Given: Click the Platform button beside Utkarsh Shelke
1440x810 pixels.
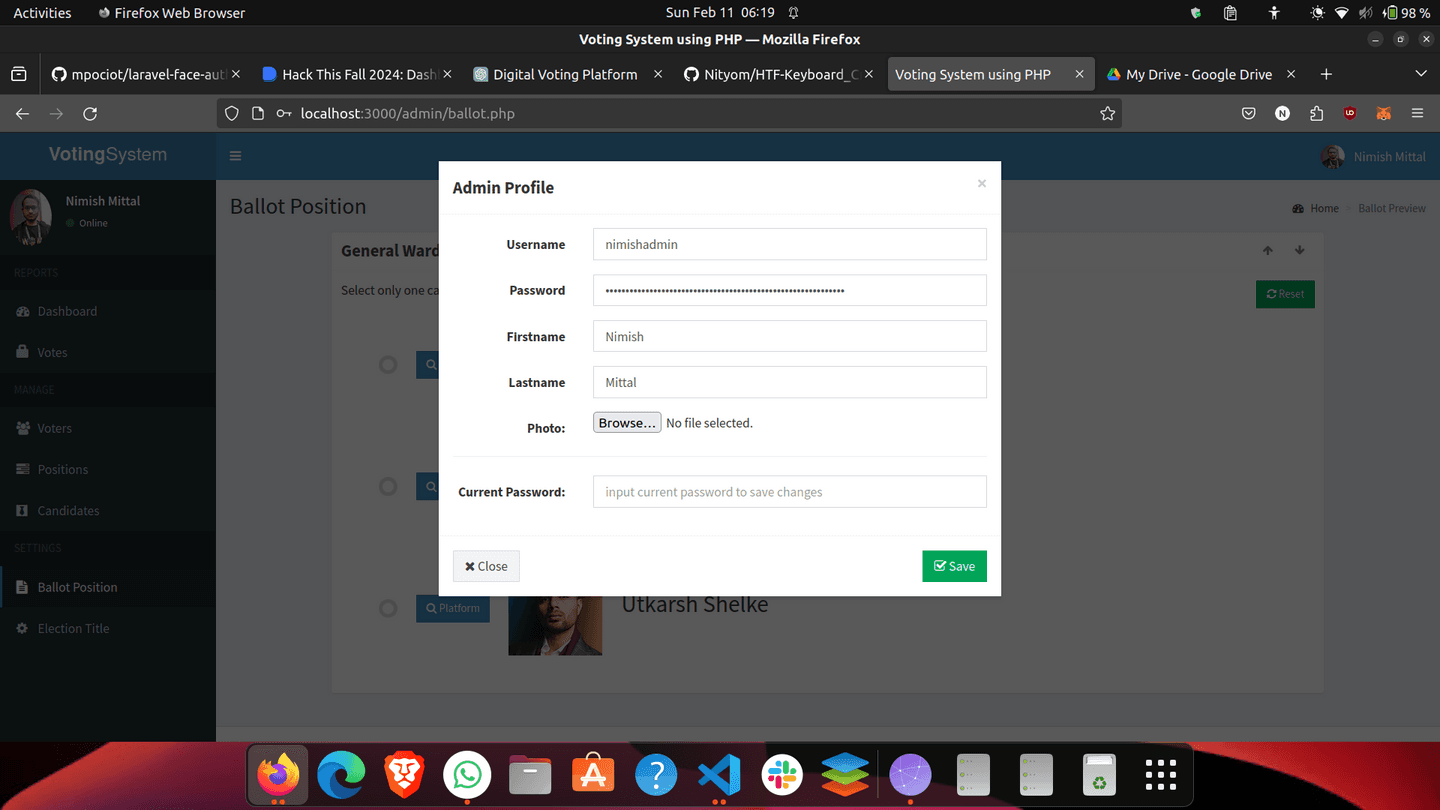Looking at the screenshot, I should click(453, 608).
